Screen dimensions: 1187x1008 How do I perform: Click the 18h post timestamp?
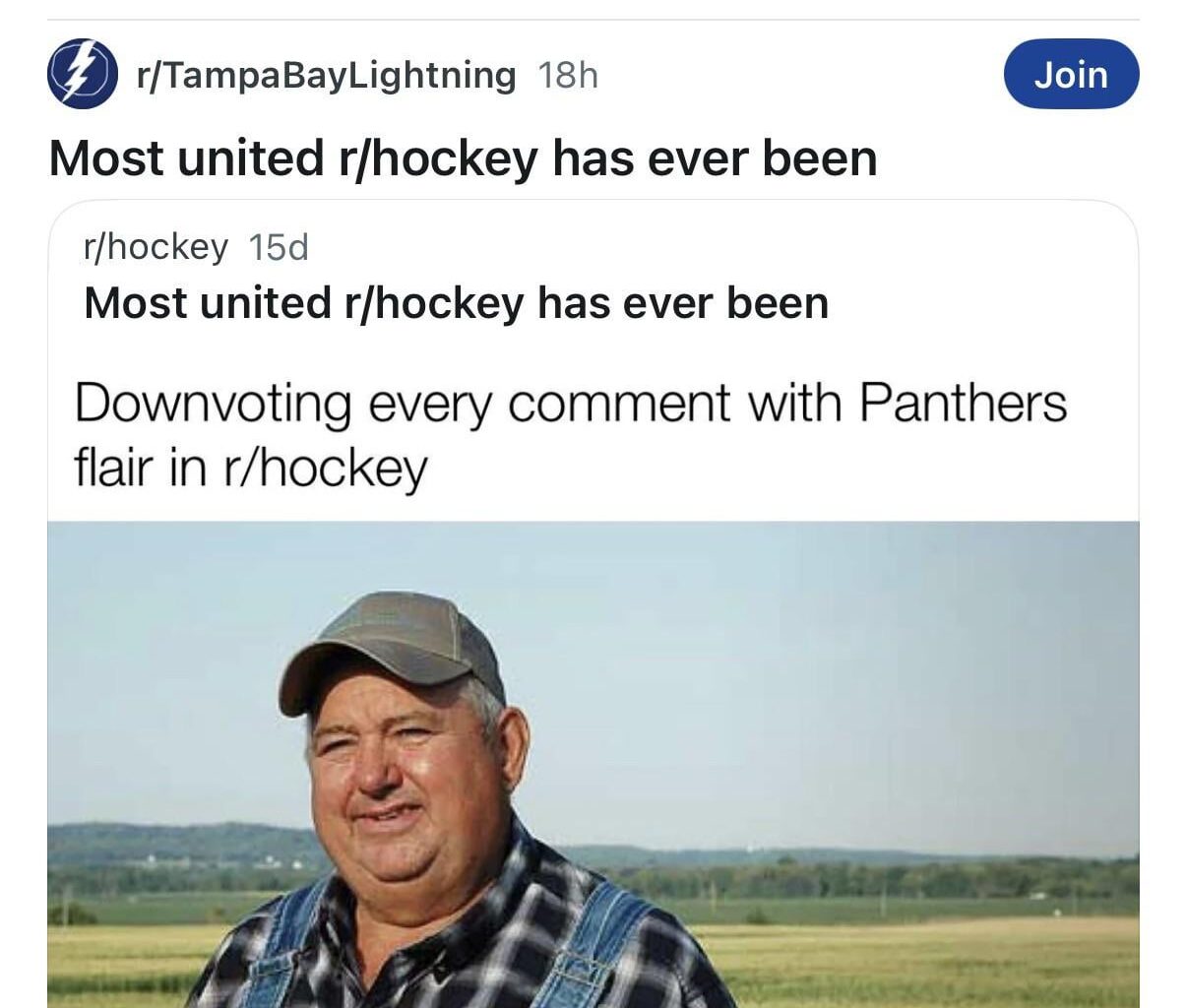[x=567, y=74]
